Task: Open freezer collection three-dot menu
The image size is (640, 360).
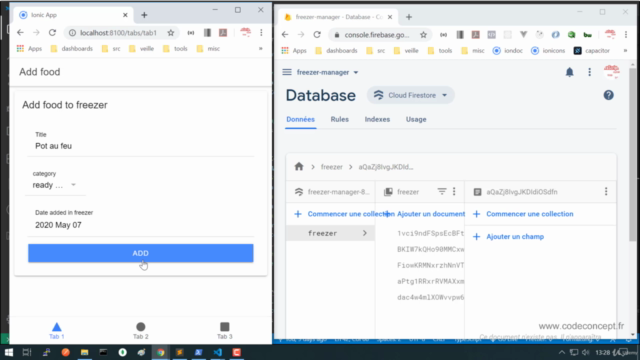Action: pyautogui.click(x=454, y=191)
